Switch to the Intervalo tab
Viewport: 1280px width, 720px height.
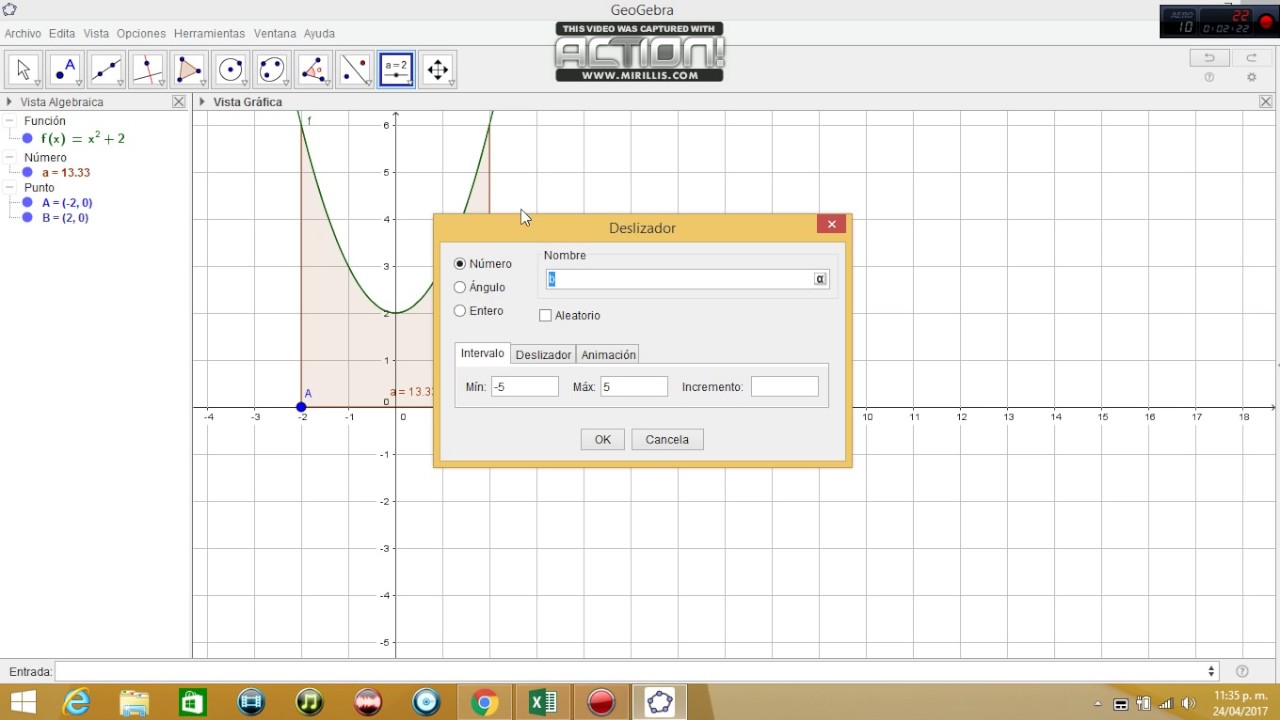pos(482,354)
